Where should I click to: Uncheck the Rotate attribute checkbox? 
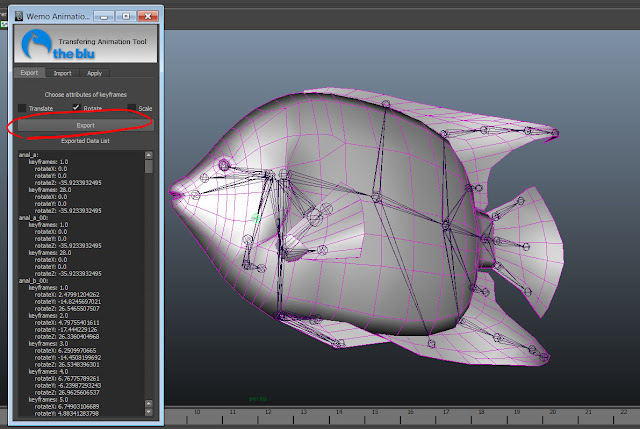click(76, 107)
